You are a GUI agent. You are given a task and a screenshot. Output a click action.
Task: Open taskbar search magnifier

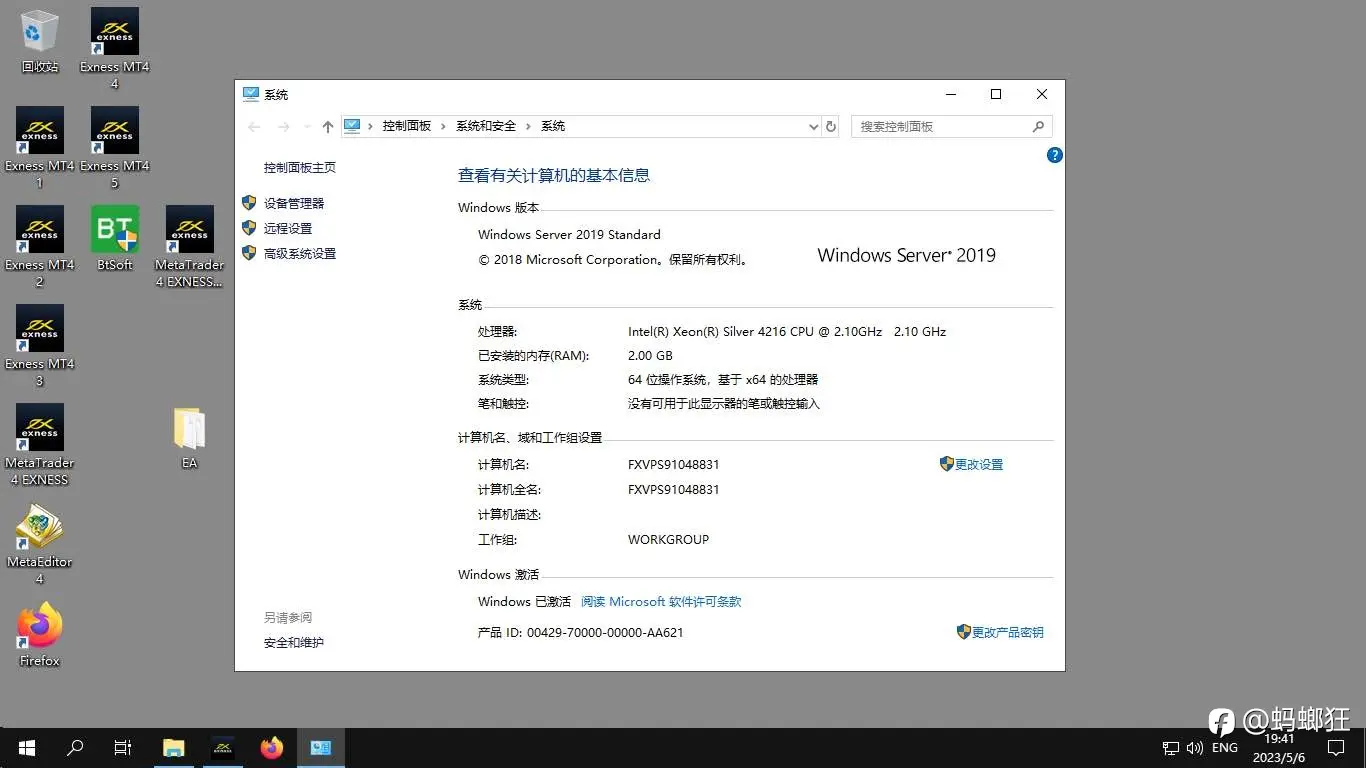pyautogui.click(x=75, y=748)
